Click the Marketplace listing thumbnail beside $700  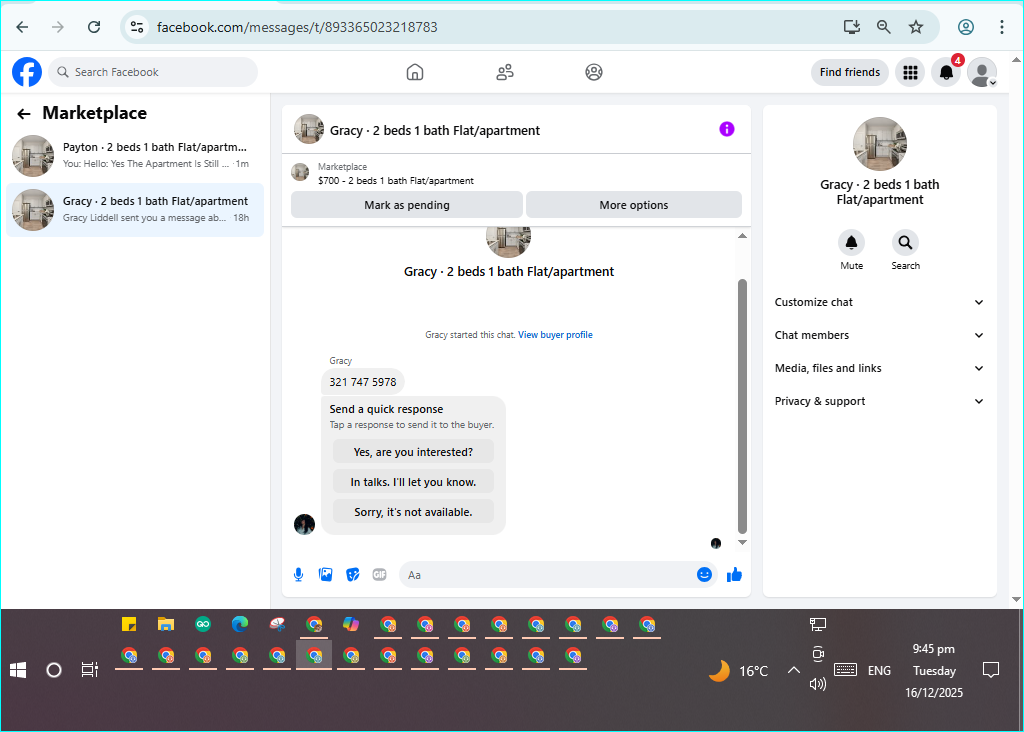pyautogui.click(x=300, y=172)
